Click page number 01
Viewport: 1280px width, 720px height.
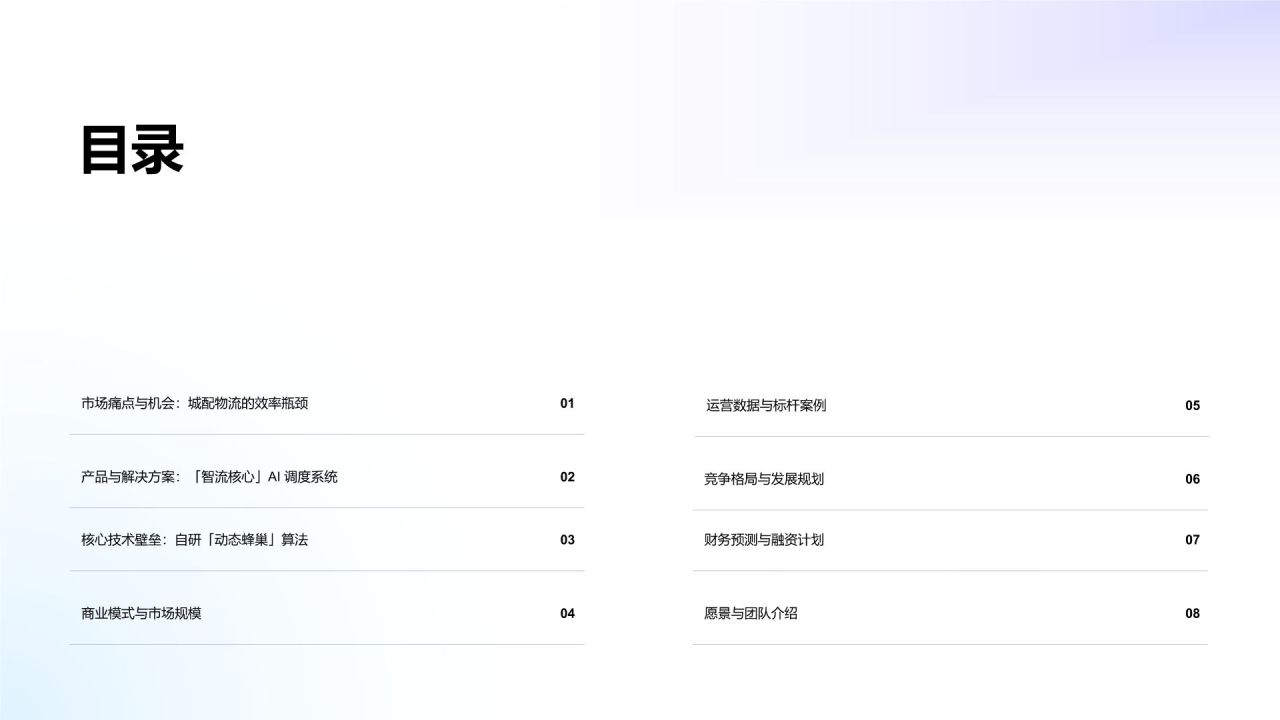[567, 404]
